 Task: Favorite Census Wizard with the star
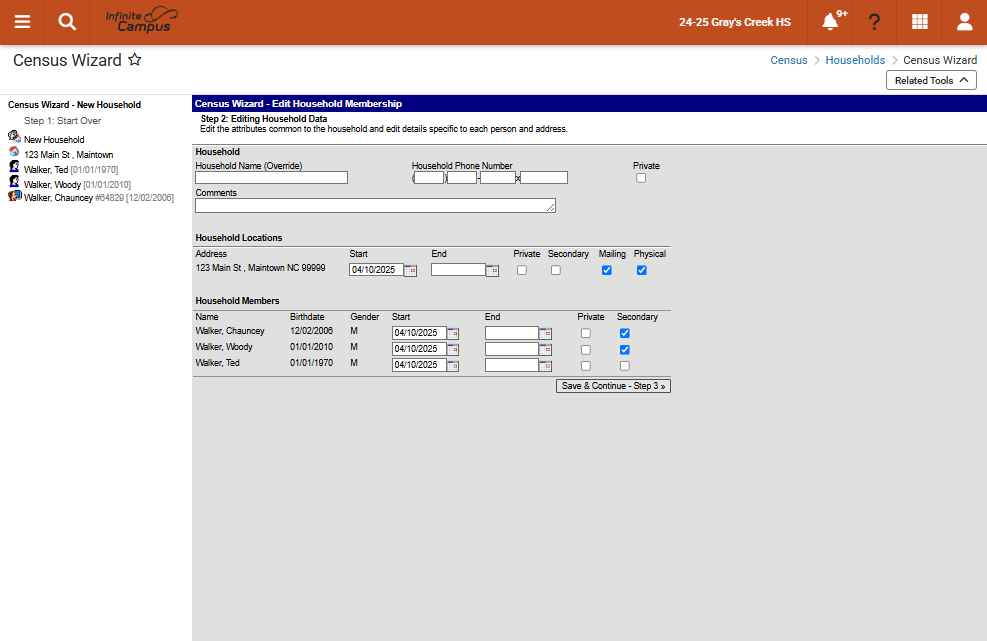(135, 60)
